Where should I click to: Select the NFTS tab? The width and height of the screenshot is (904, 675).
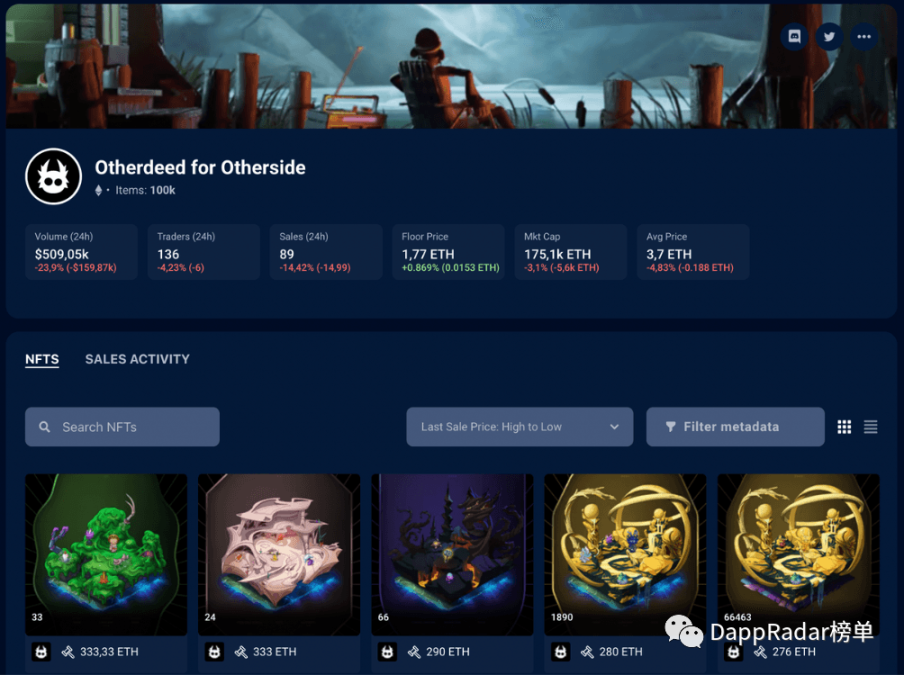(x=42, y=359)
